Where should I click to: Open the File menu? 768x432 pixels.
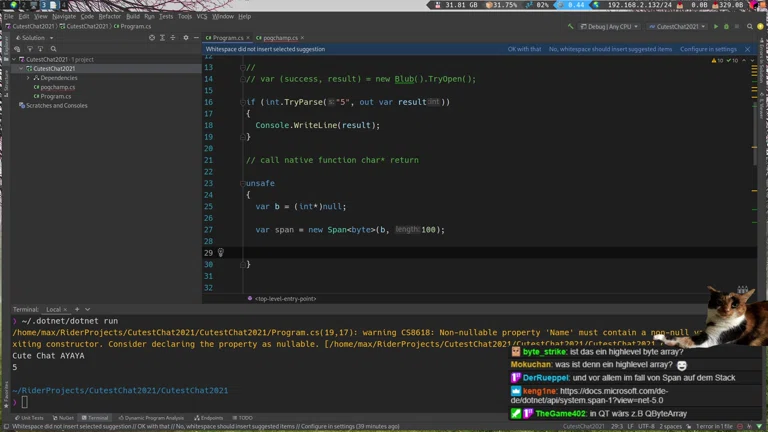[9, 16]
